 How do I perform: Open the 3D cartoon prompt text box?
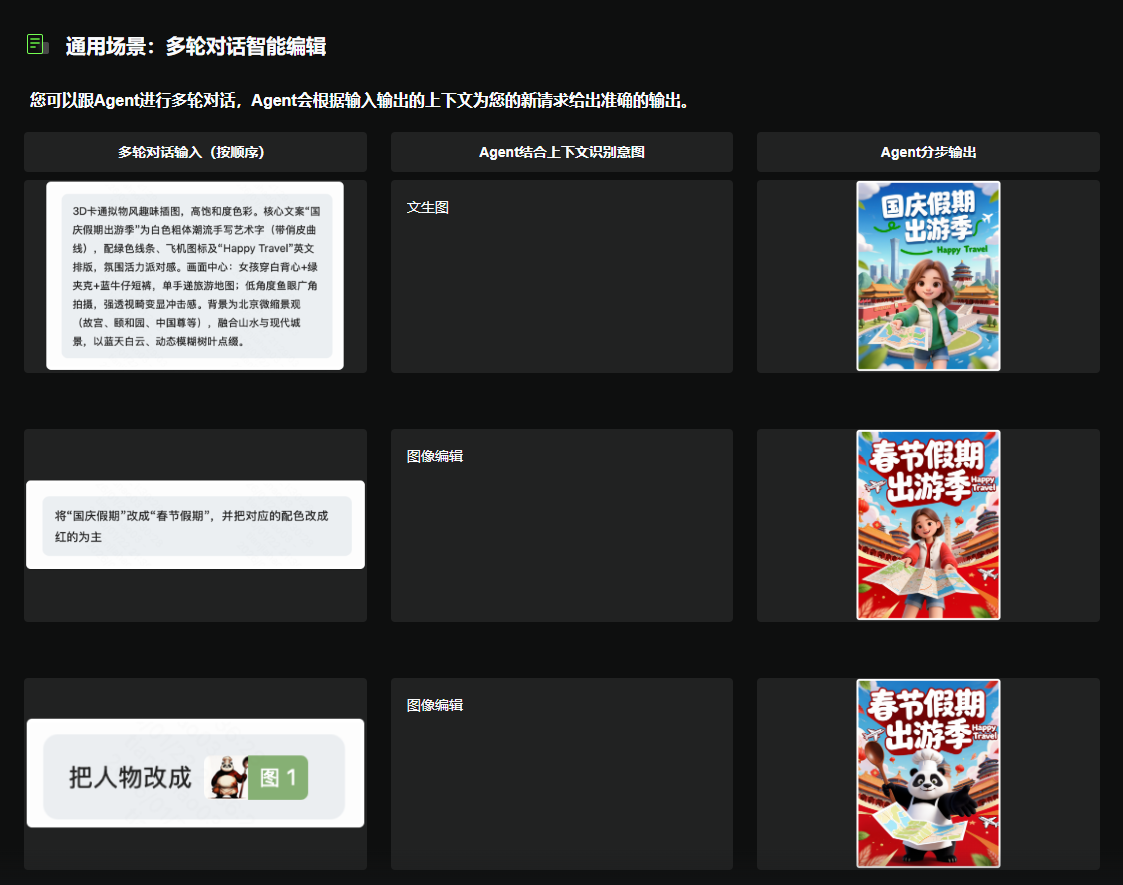click(195, 276)
